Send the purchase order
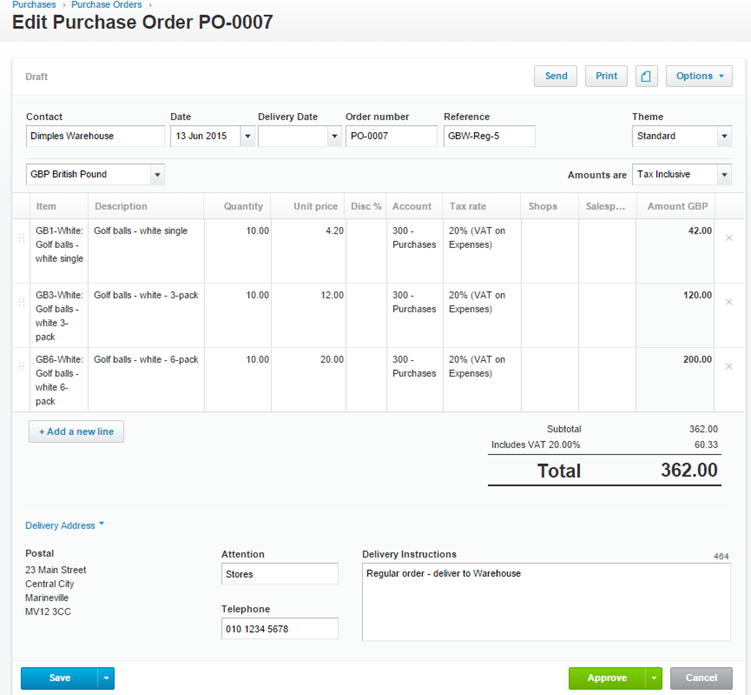The width and height of the screenshot is (751, 695). click(x=556, y=76)
